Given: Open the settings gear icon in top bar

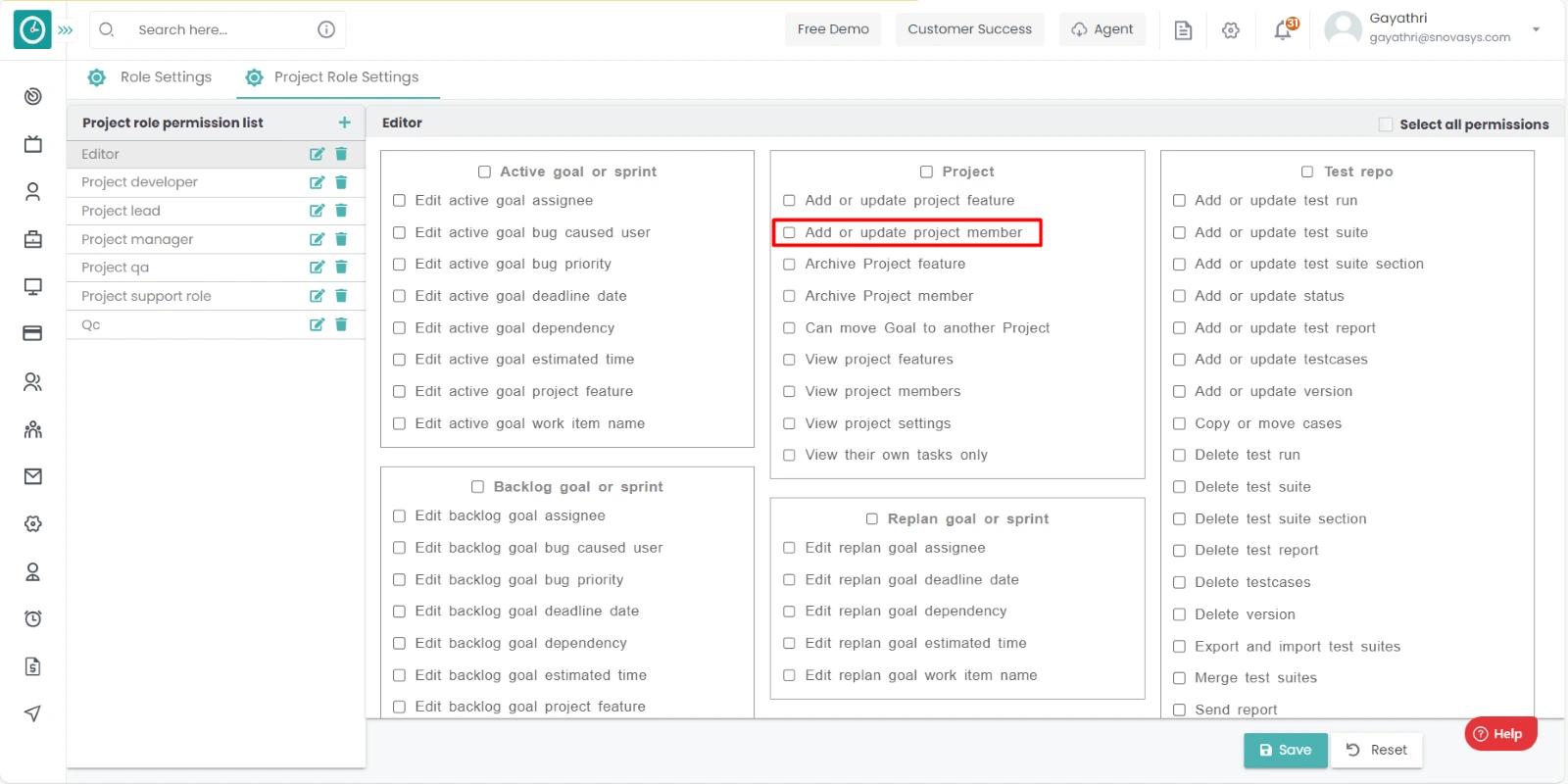Looking at the screenshot, I should 1231,30.
